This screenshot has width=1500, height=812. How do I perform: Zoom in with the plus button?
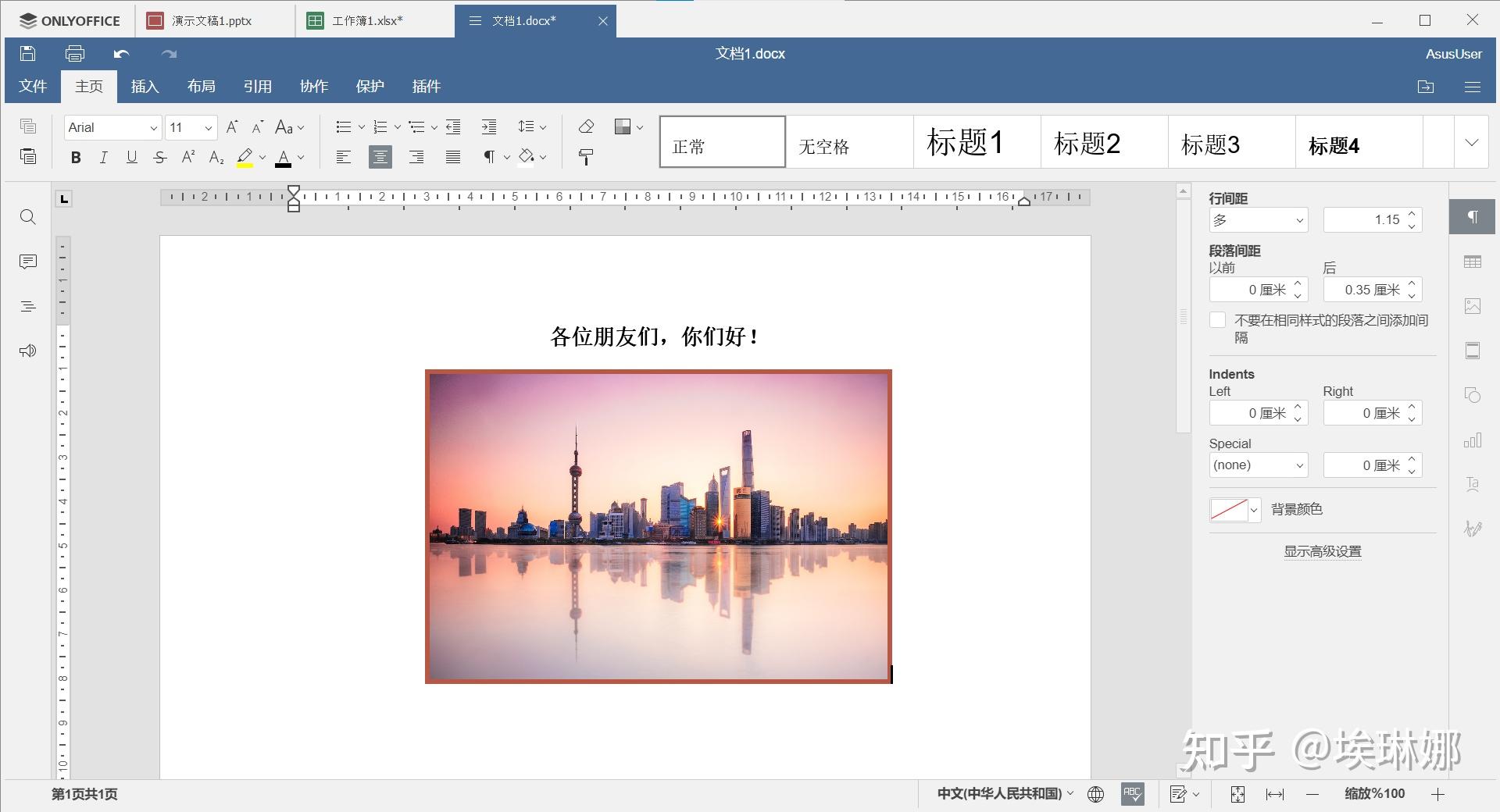point(1437,794)
